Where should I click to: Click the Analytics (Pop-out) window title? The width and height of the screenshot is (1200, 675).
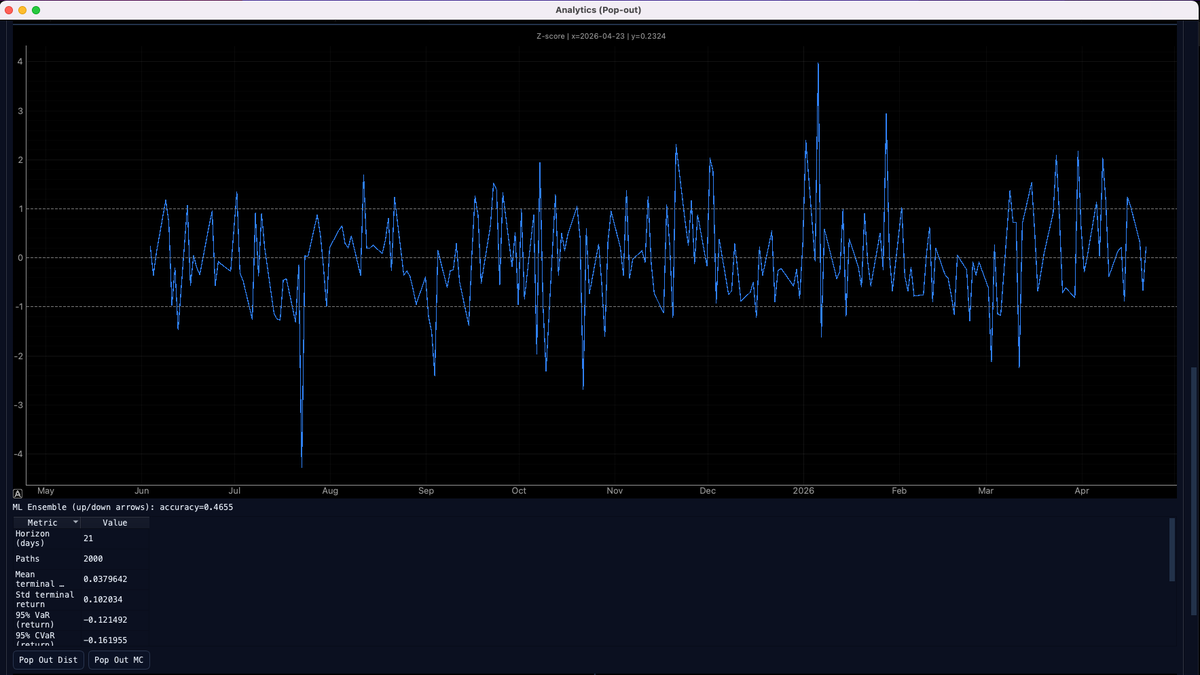(599, 10)
